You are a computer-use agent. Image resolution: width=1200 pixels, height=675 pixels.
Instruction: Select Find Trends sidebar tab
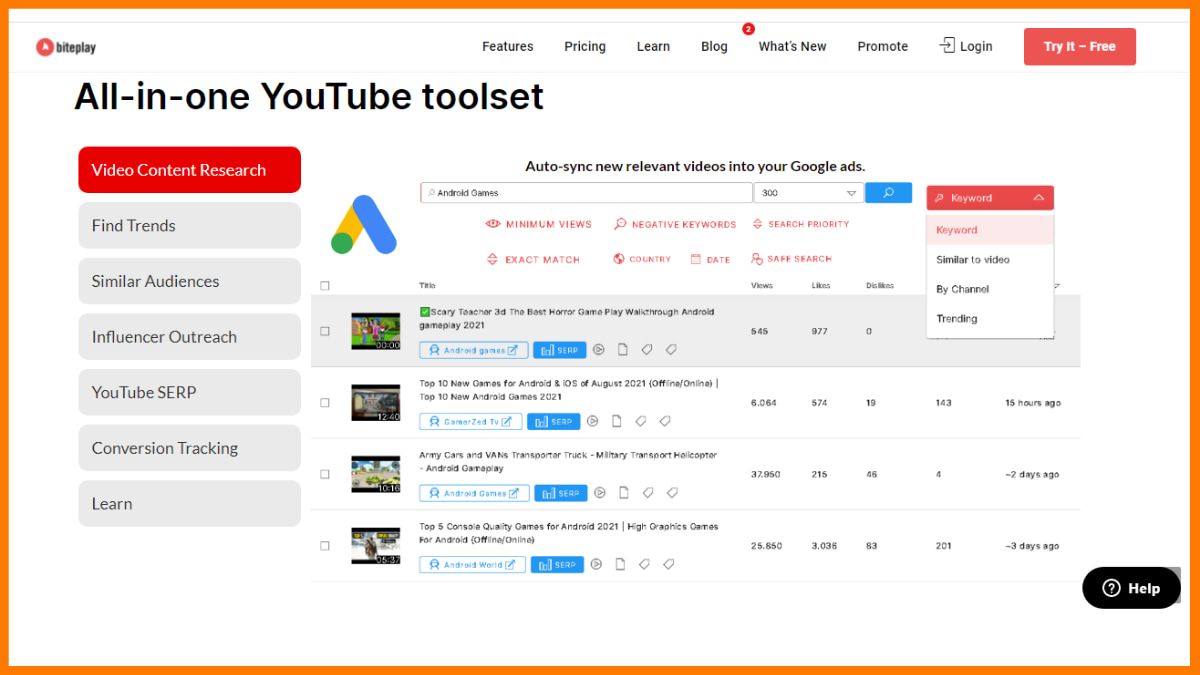point(190,226)
